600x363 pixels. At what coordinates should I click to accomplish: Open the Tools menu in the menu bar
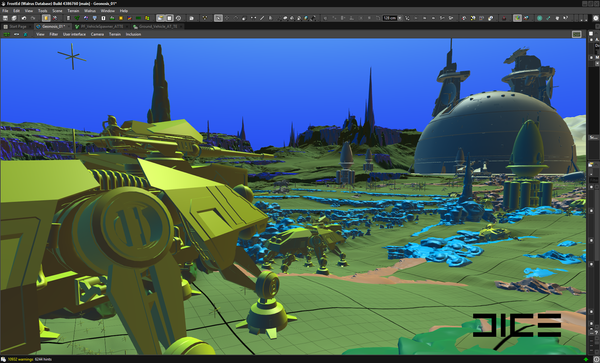[42, 11]
